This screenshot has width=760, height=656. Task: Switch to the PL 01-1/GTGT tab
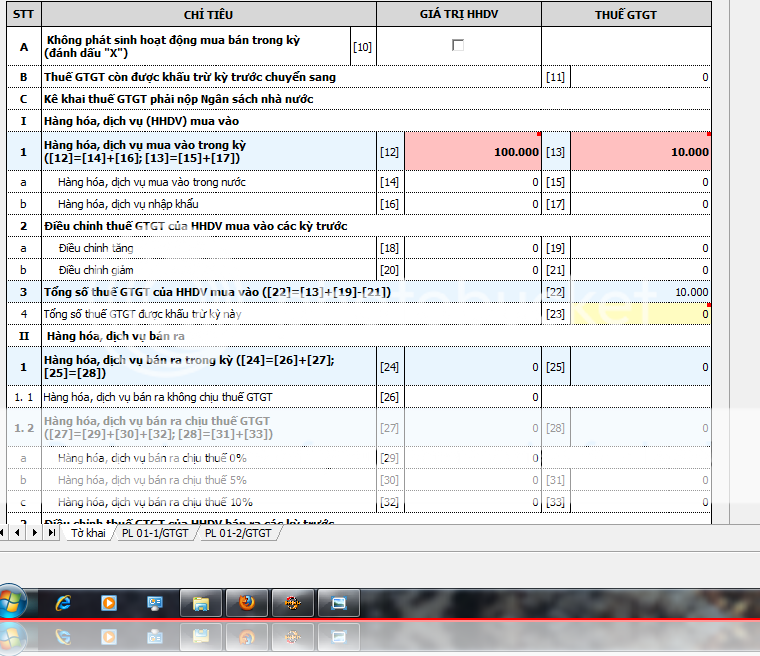(x=155, y=533)
